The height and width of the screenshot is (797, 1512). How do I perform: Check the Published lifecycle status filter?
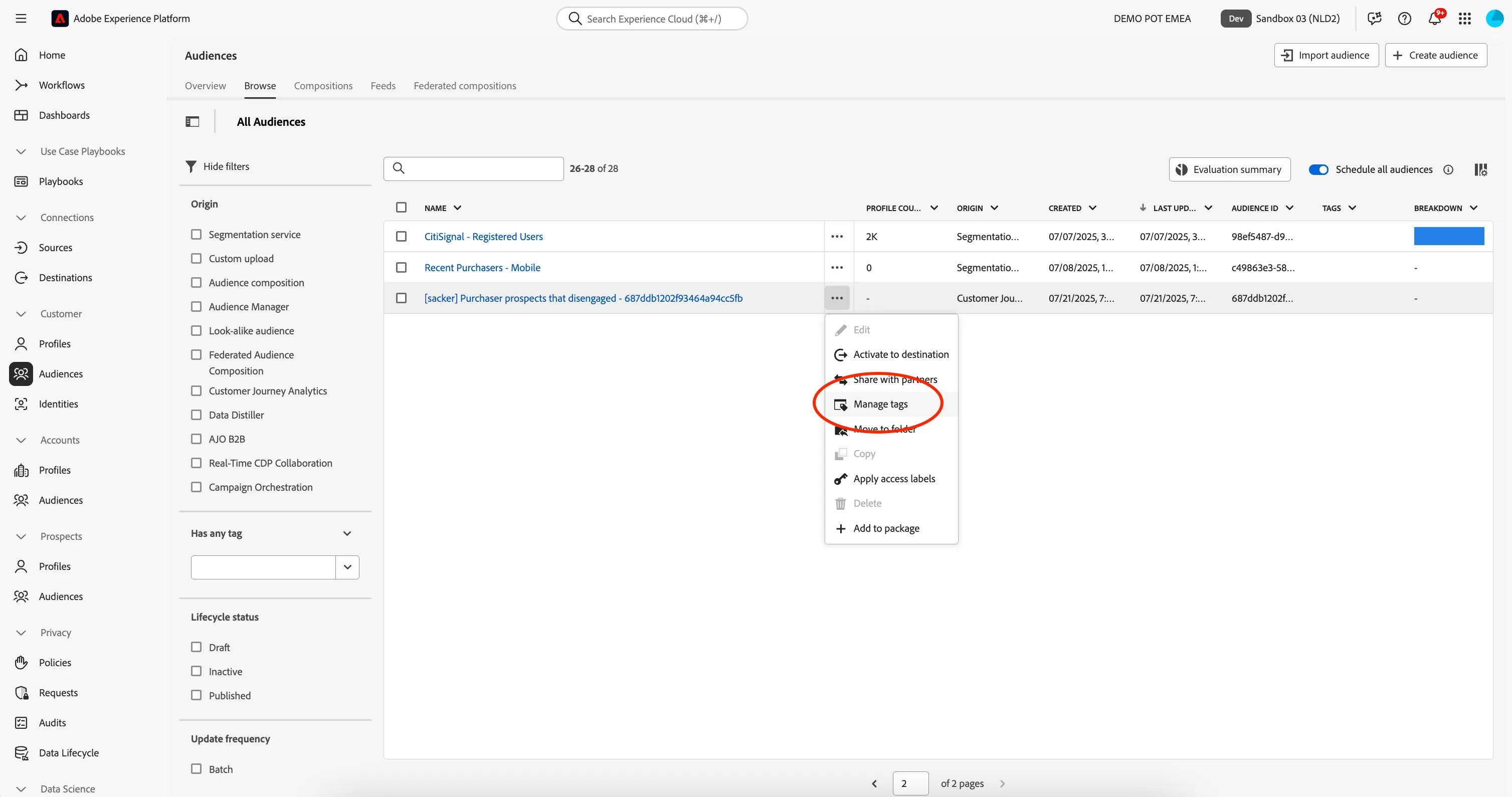pos(196,695)
